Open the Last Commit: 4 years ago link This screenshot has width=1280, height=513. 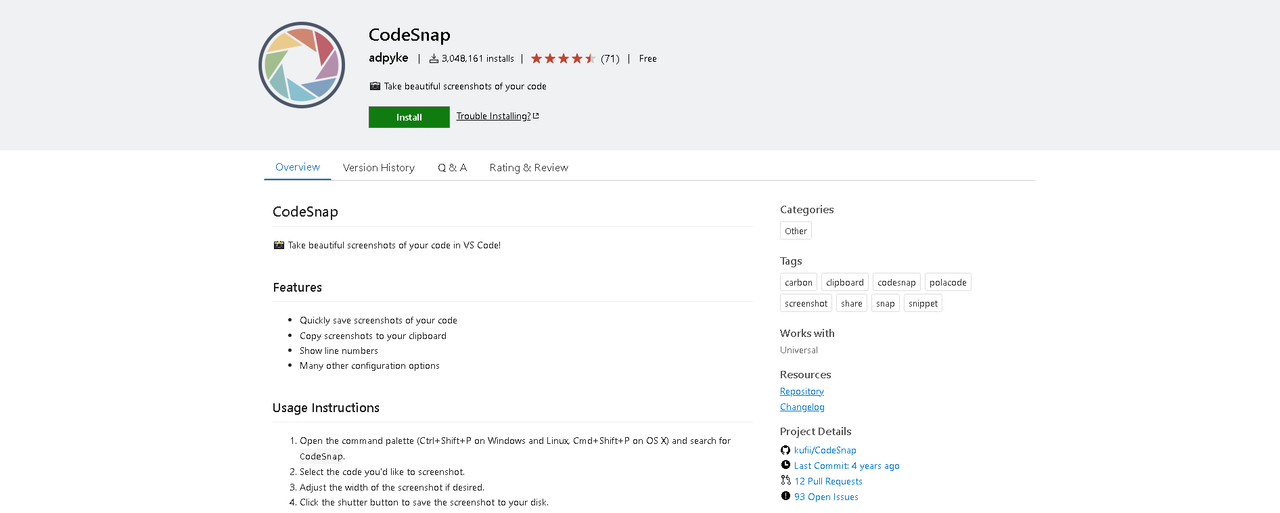pos(847,466)
